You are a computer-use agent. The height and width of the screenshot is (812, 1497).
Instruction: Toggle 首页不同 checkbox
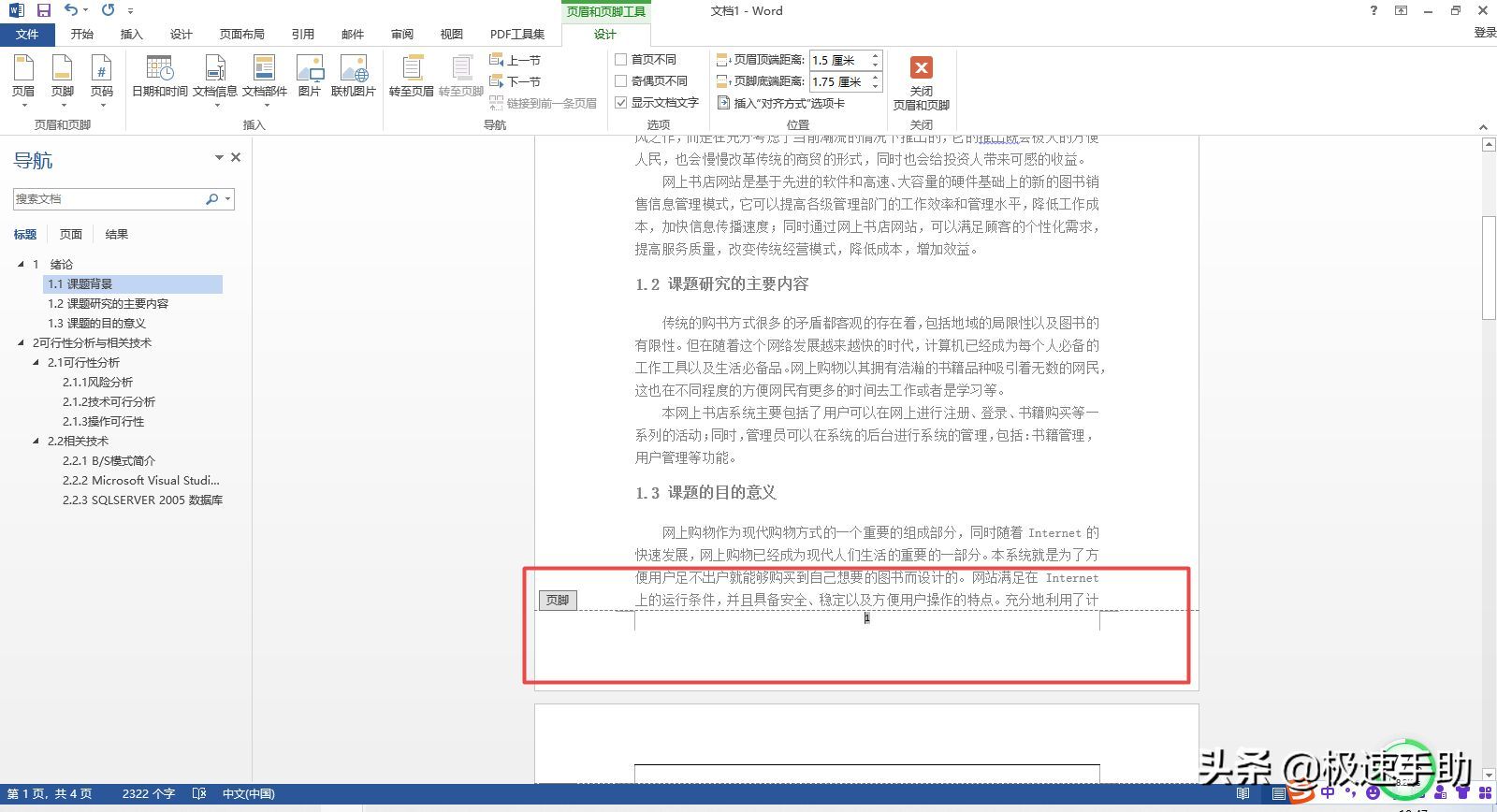pyautogui.click(x=620, y=59)
